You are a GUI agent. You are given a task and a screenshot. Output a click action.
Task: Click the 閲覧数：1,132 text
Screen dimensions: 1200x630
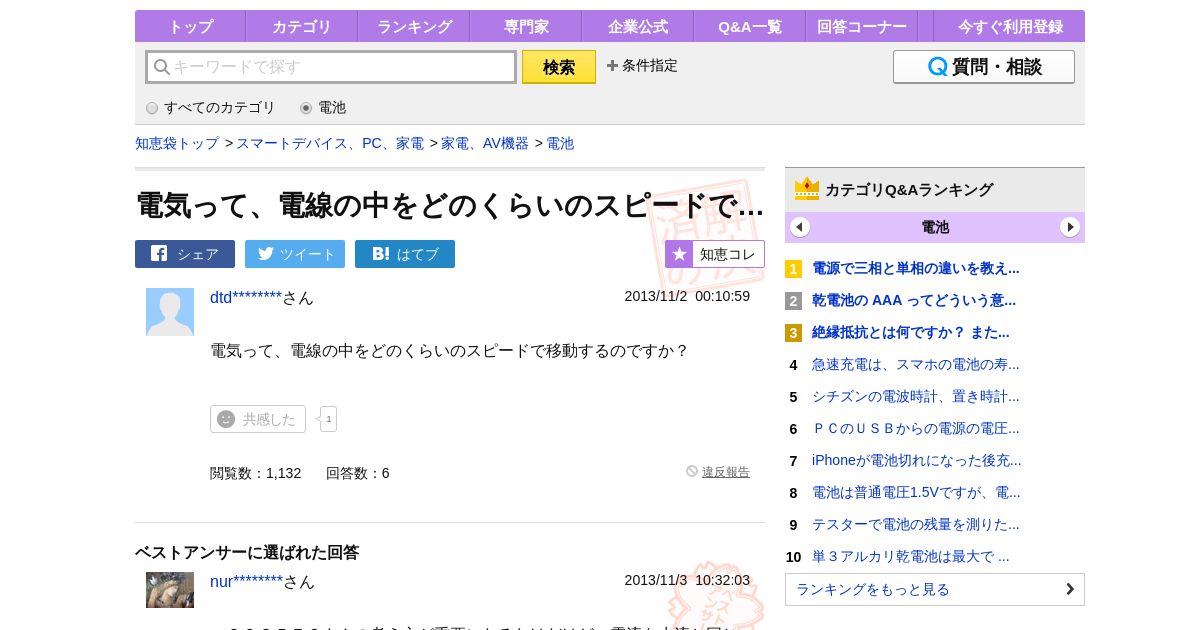256,473
